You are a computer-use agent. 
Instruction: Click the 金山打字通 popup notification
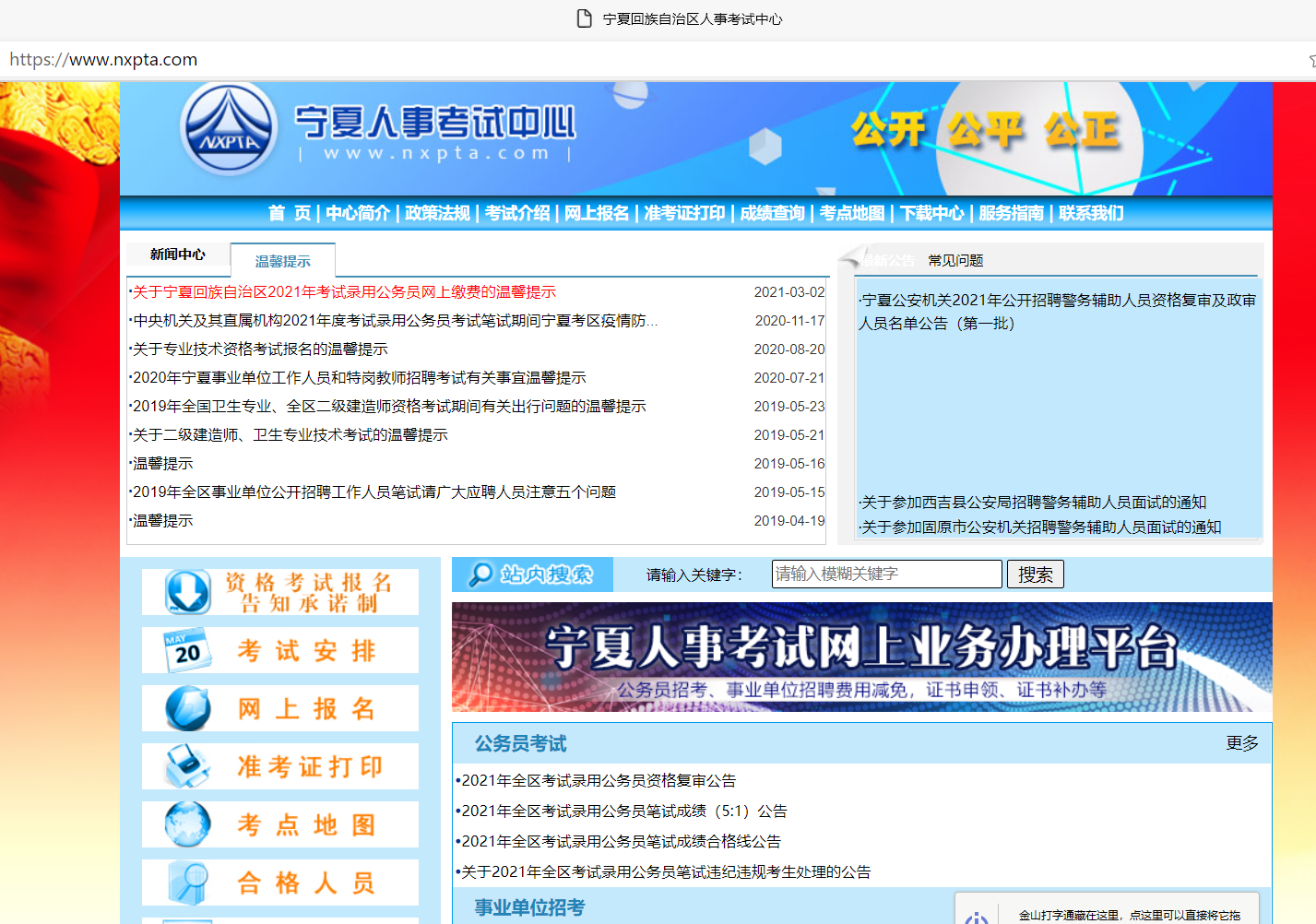click(1107, 909)
